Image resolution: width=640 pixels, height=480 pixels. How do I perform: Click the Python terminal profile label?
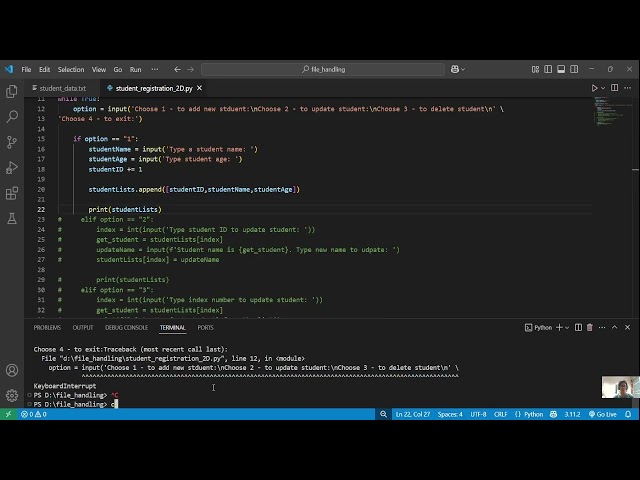pos(538,327)
